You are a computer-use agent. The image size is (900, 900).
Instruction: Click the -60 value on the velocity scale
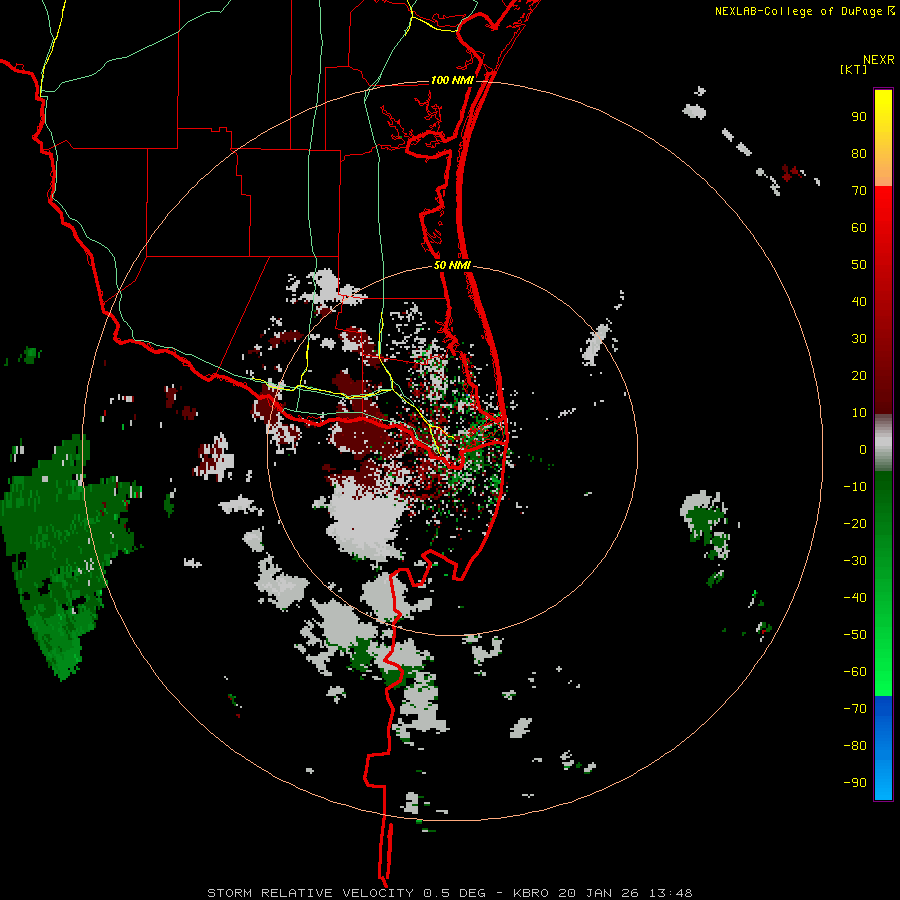(x=855, y=672)
